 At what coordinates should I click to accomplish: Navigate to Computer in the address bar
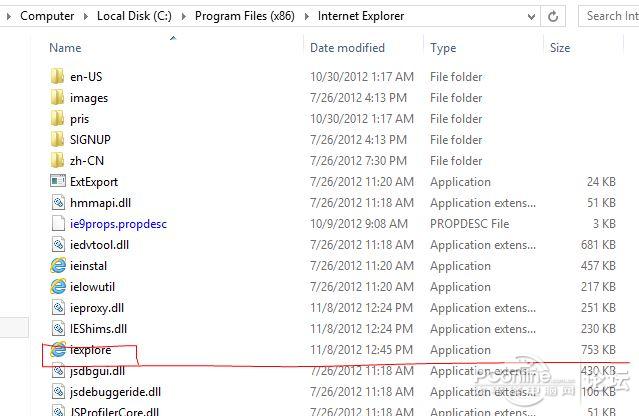47,16
